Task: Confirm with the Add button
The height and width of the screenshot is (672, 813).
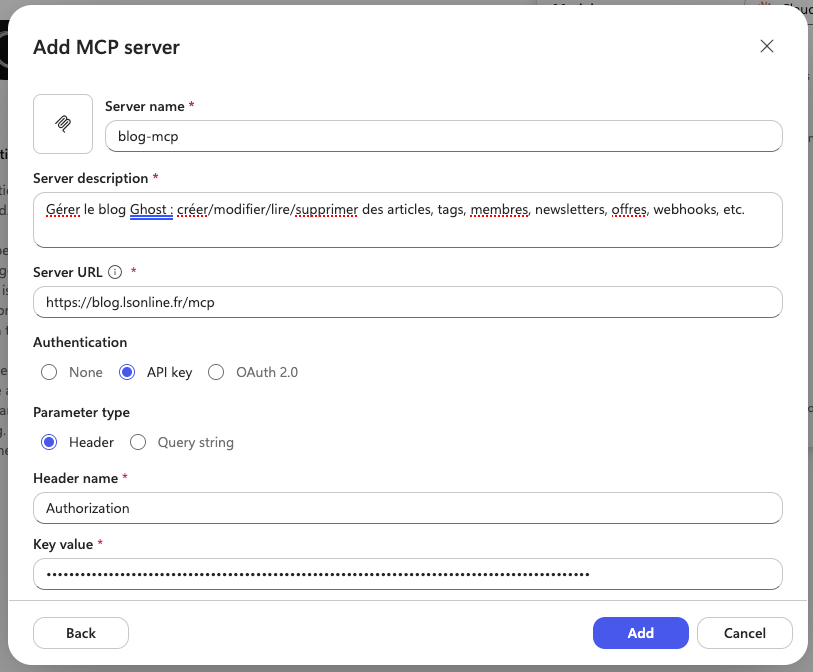Action: click(641, 633)
